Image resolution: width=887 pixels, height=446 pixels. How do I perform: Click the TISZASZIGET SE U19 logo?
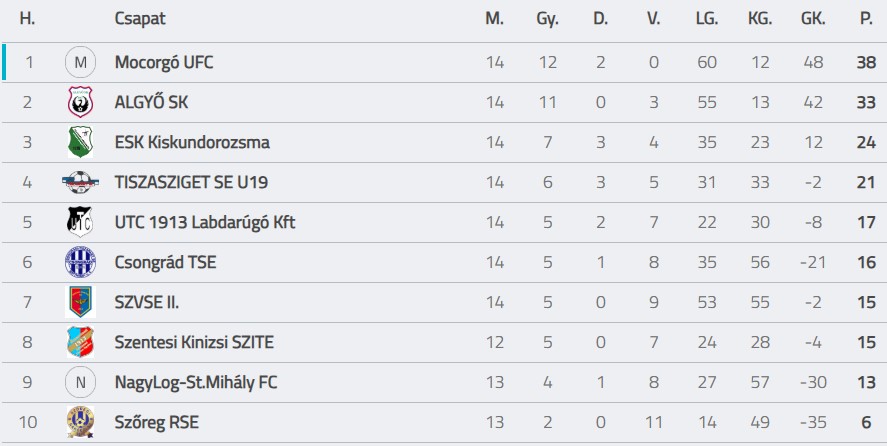(80, 182)
